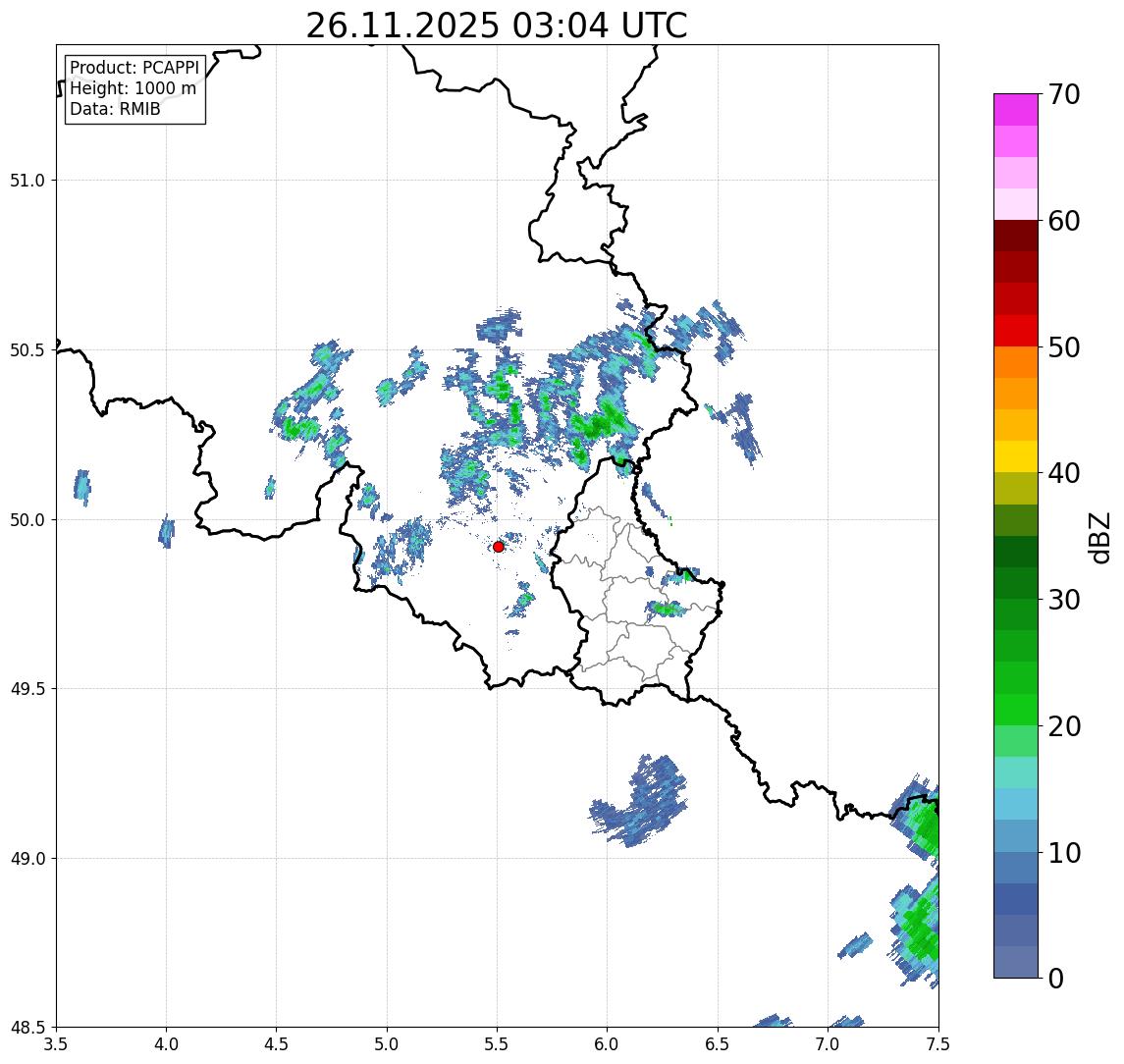
Task: Click the plot title 26.11.2025 03:04 UTC
Action: pos(496,26)
